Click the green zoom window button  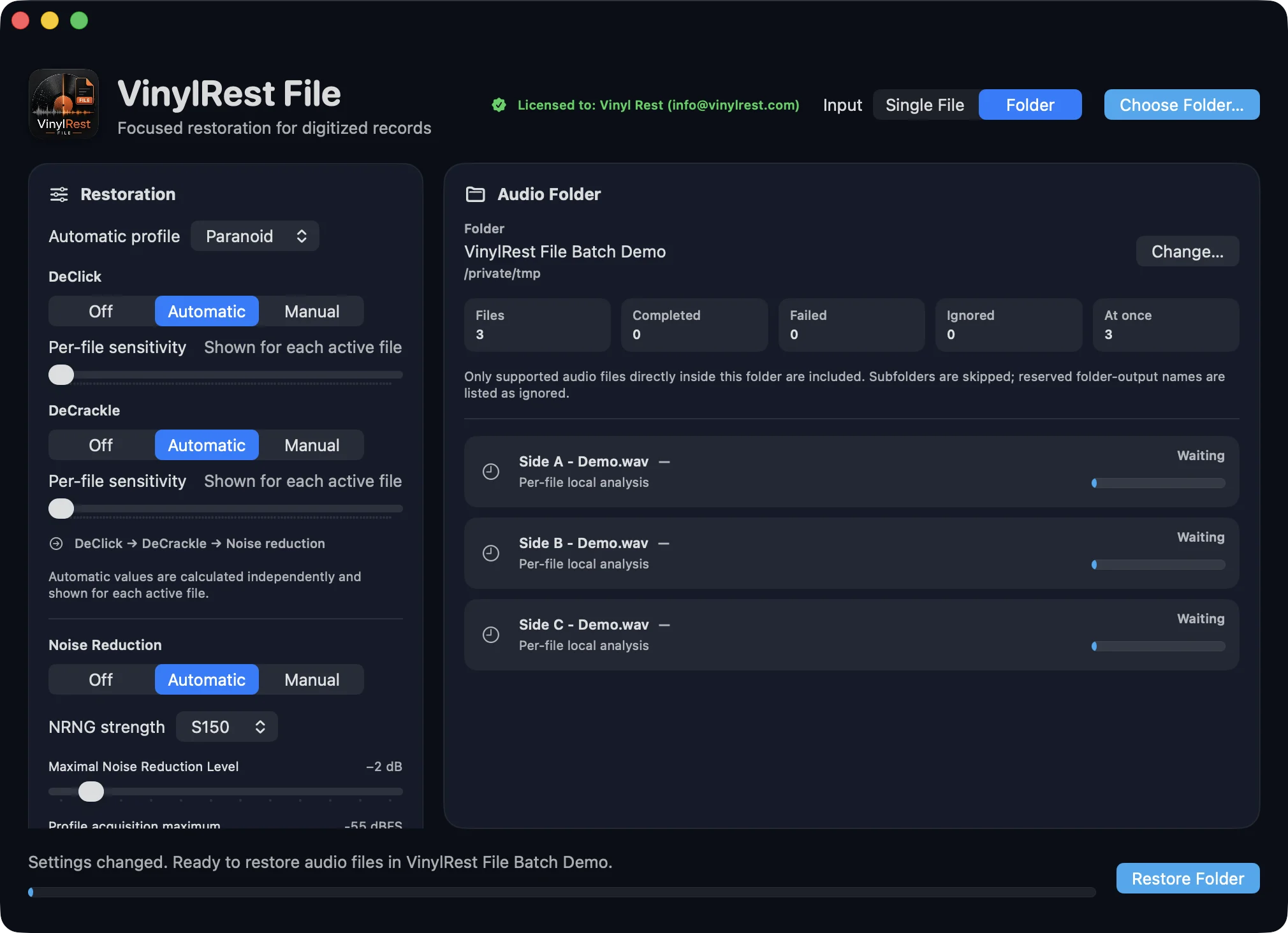tap(79, 20)
